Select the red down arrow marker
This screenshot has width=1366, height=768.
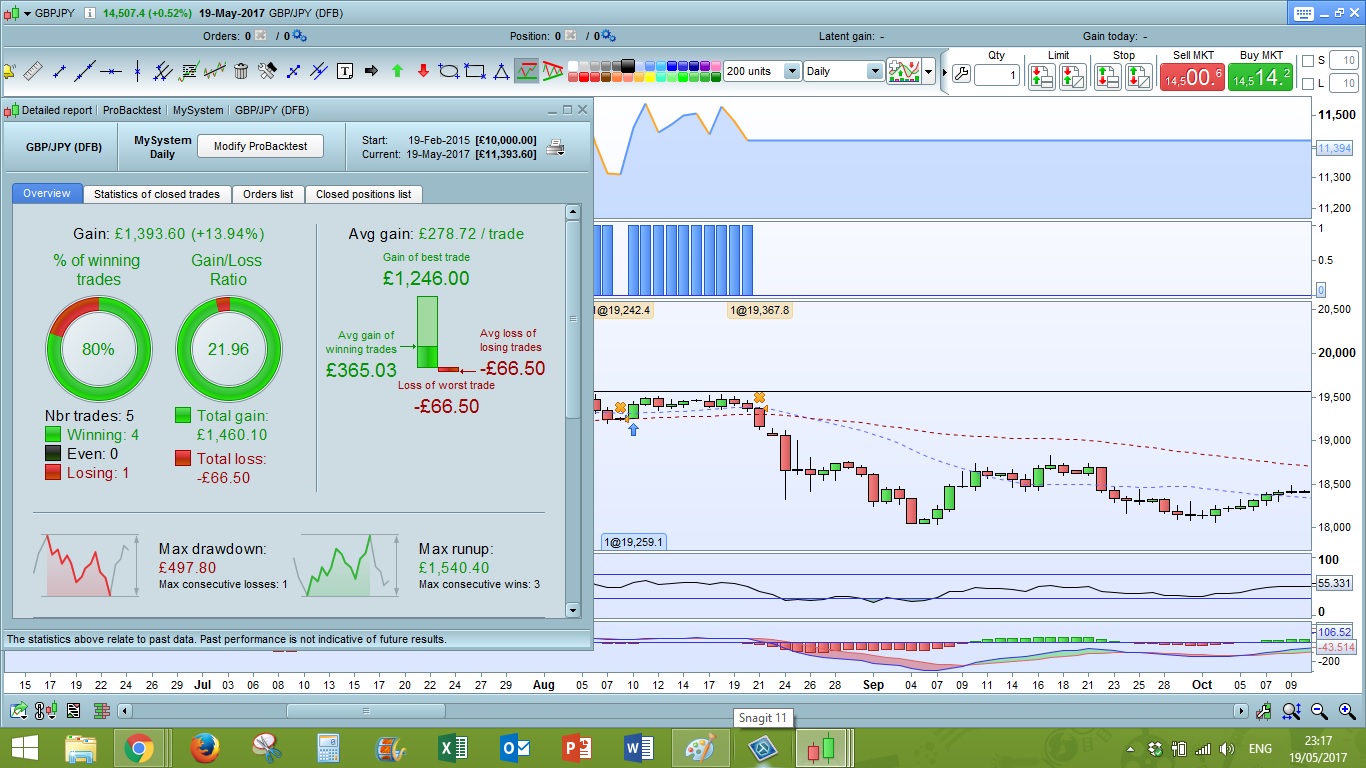(x=423, y=71)
